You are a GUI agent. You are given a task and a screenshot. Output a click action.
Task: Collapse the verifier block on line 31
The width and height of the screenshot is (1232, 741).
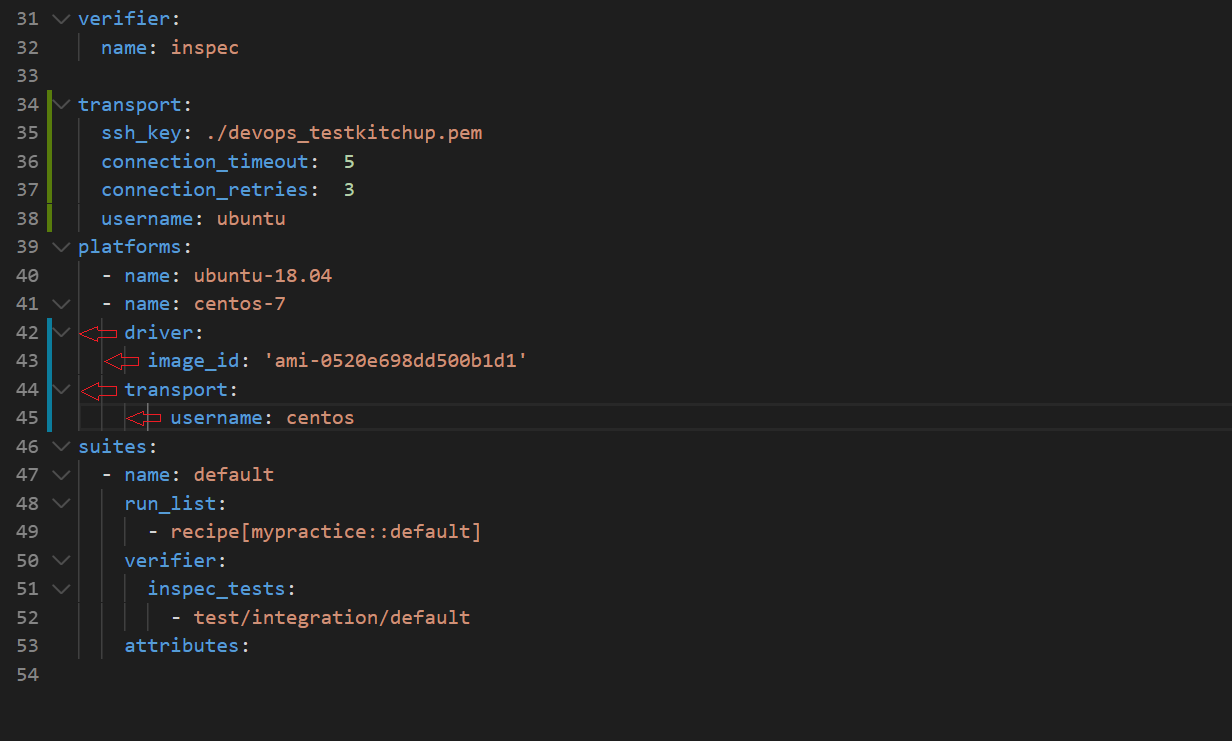click(60, 18)
